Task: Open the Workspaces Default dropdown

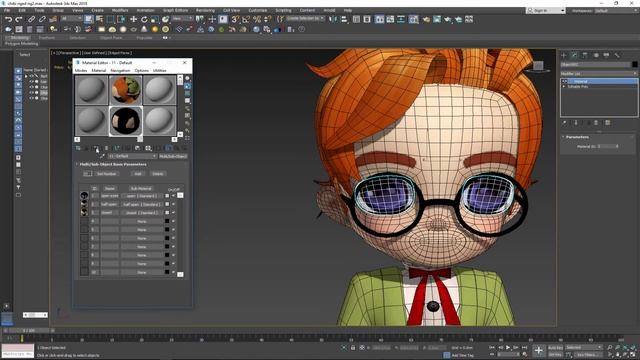Action: pyautogui.click(x=616, y=10)
